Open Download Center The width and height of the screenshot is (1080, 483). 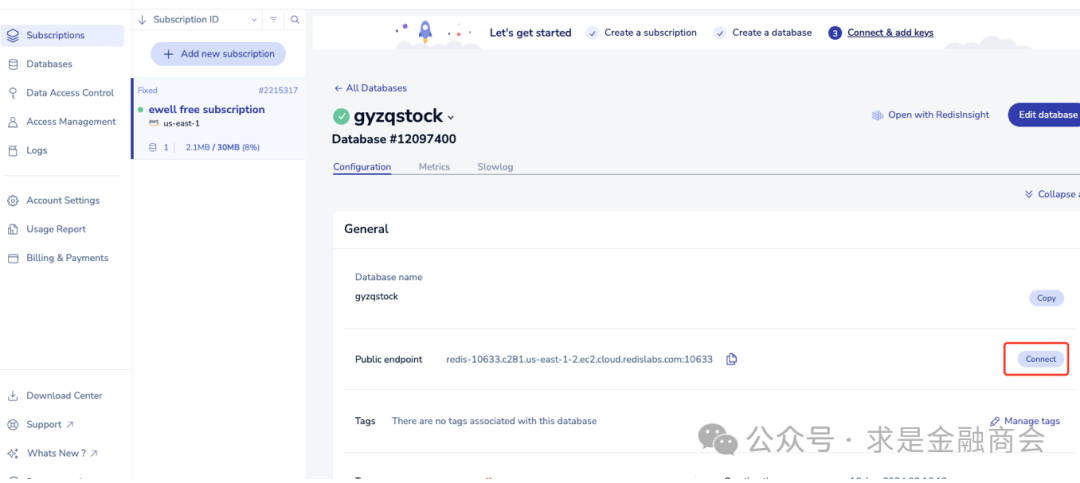pos(64,395)
